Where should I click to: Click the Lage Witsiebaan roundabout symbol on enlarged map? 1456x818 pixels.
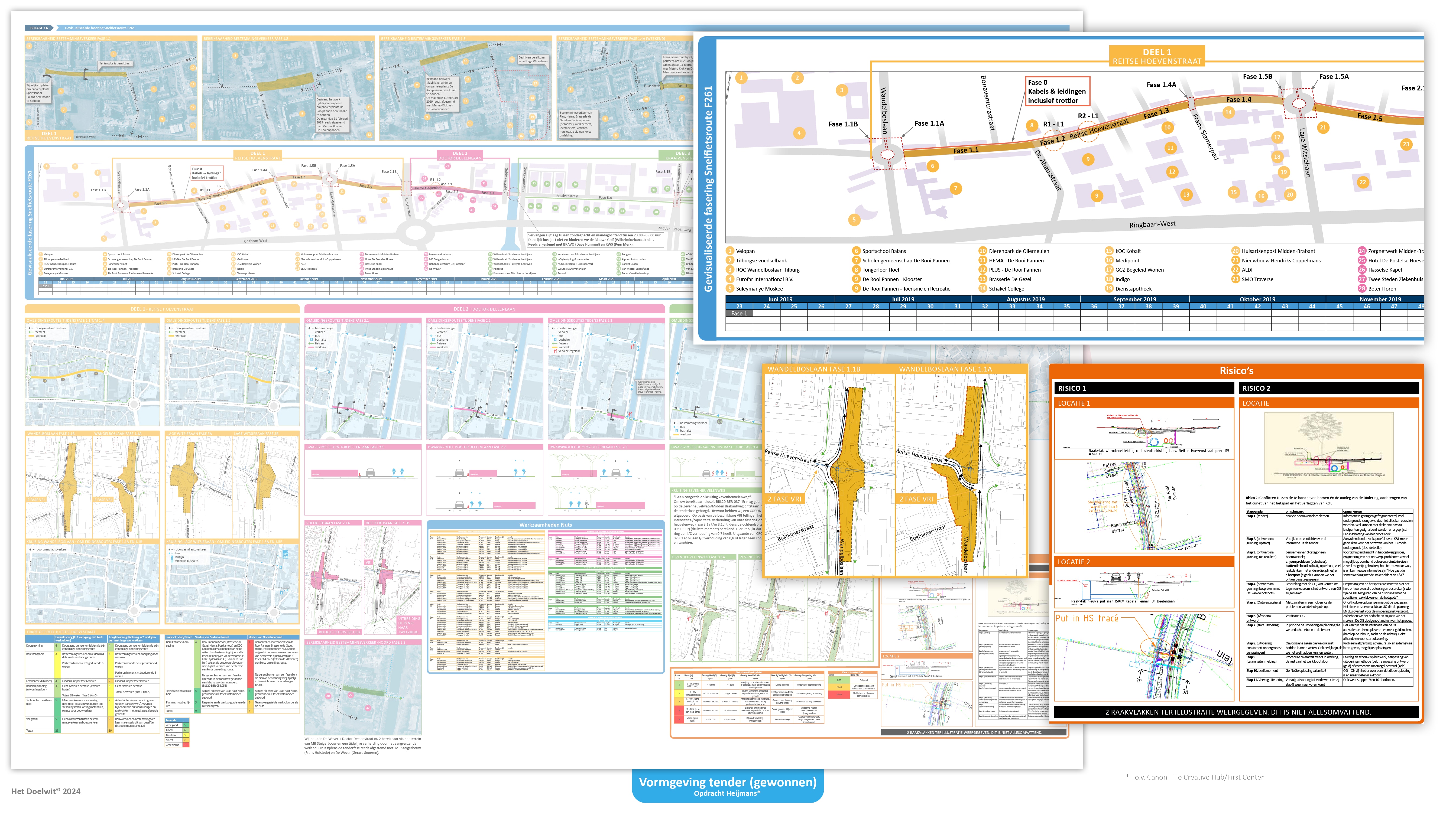[x=1299, y=103]
